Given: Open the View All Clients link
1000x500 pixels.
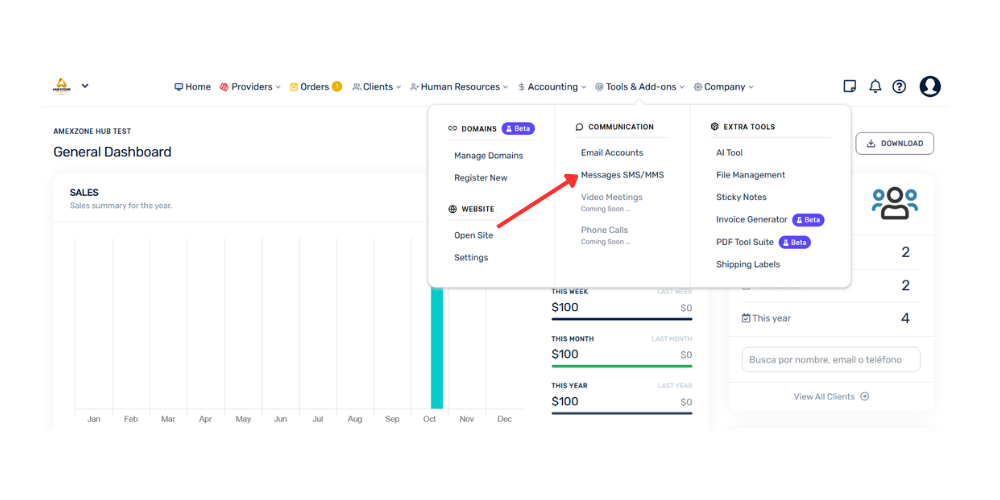Looking at the screenshot, I should [x=824, y=396].
